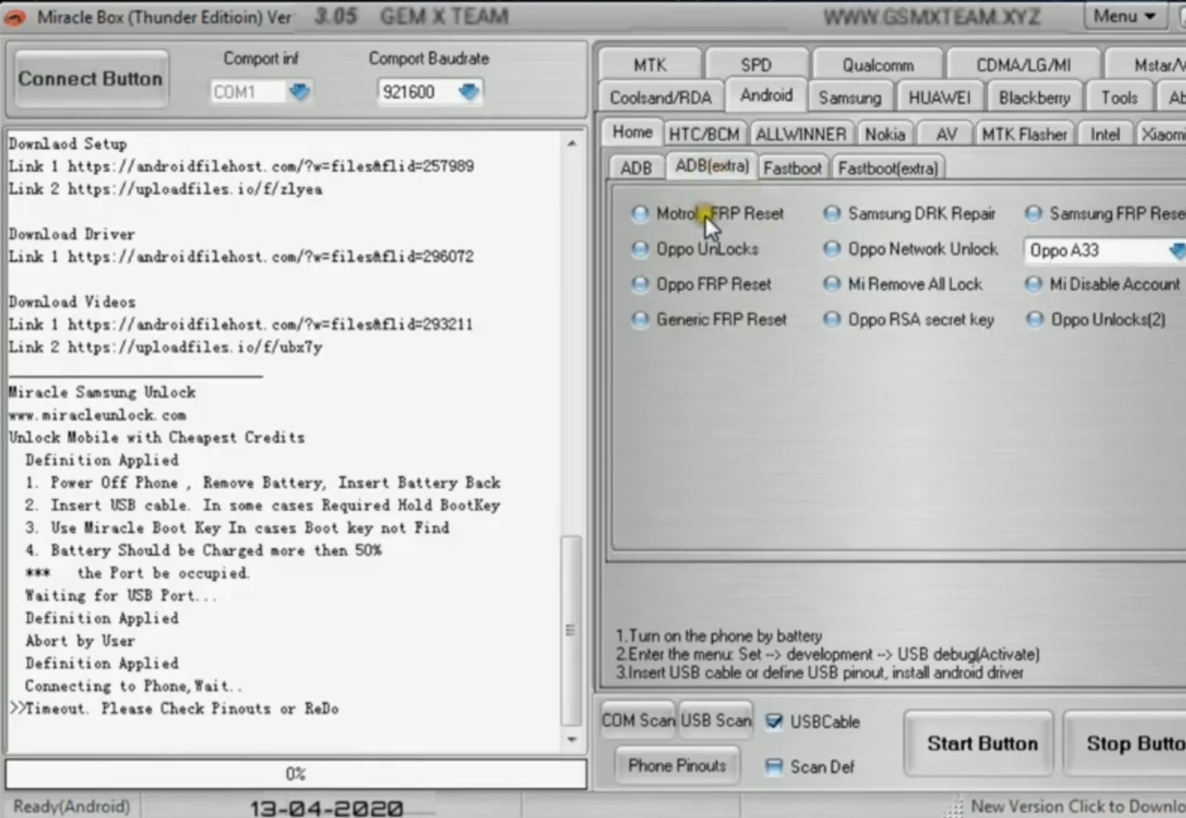
Task: Select Oppo UnLocks radio option
Action: [640, 249]
